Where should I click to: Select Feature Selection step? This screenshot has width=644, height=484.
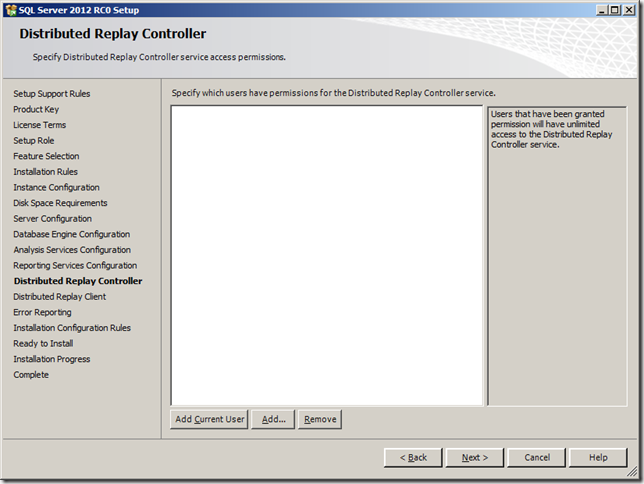click(x=46, y=156)
